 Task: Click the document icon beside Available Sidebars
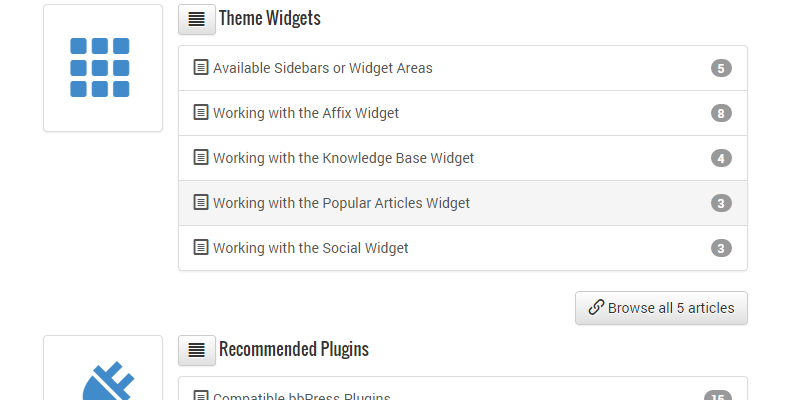pos(201,68)
